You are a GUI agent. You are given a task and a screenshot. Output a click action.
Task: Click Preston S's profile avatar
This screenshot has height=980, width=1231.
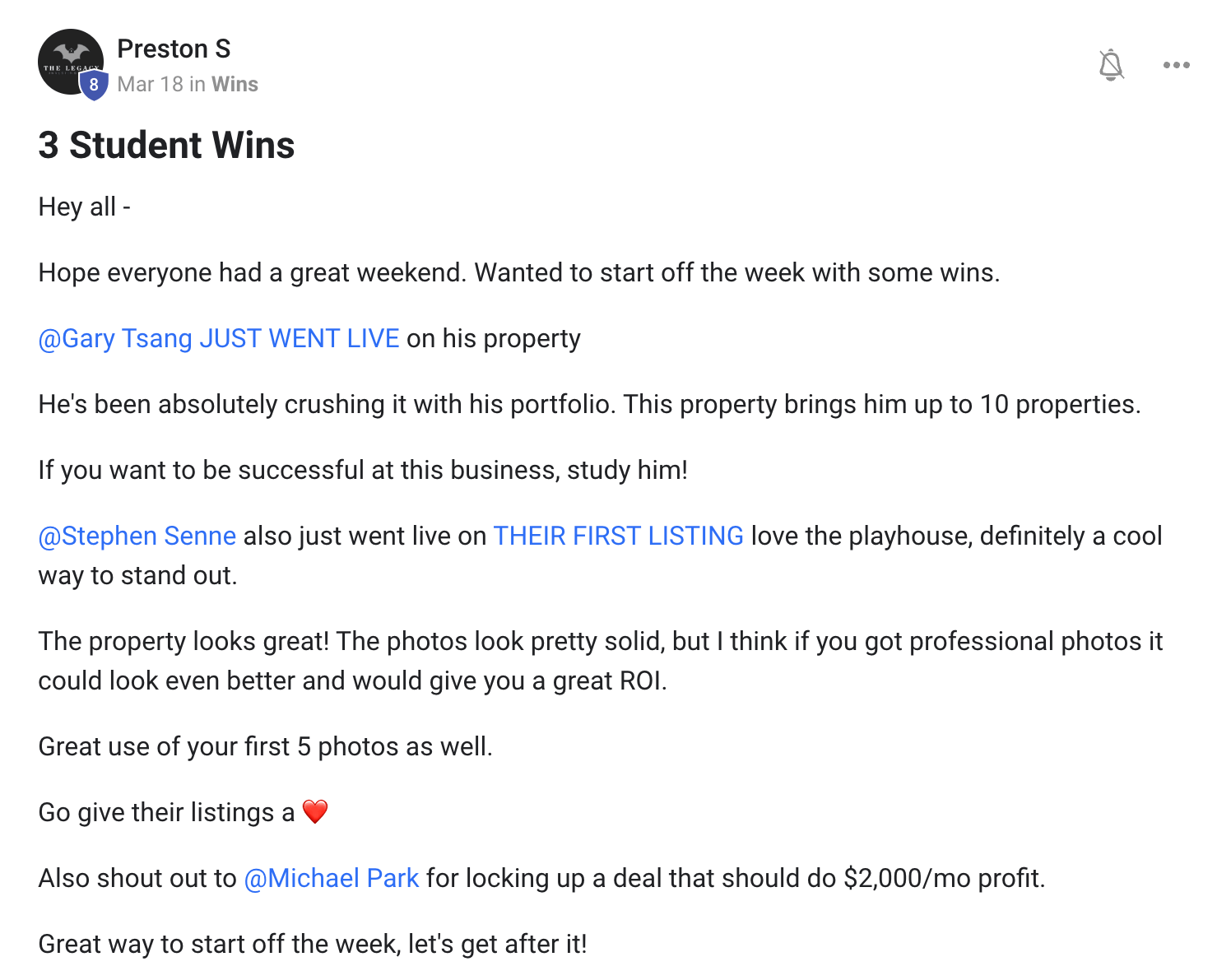[x=69, y=59]
